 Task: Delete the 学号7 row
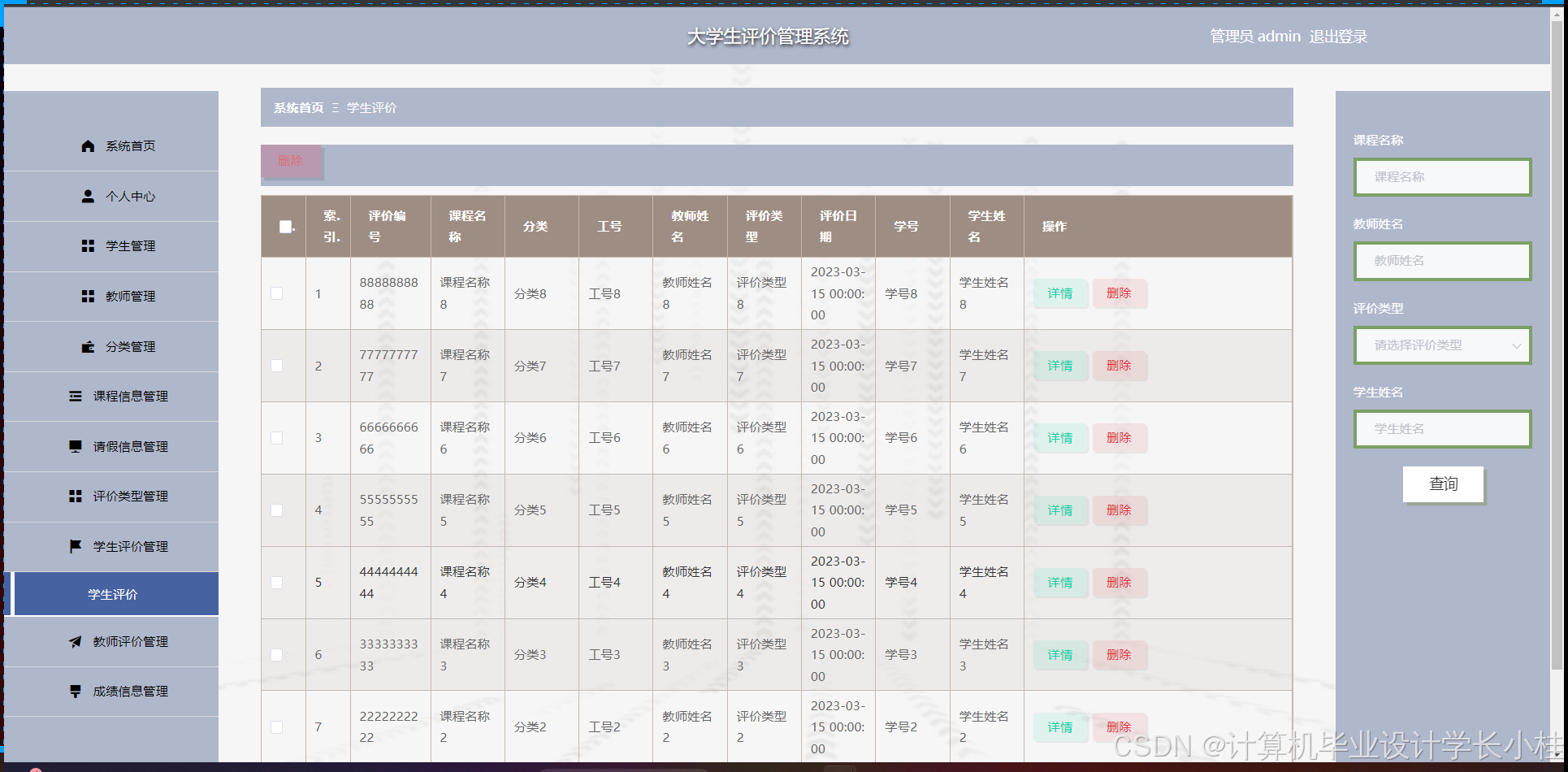[1120, 366]
